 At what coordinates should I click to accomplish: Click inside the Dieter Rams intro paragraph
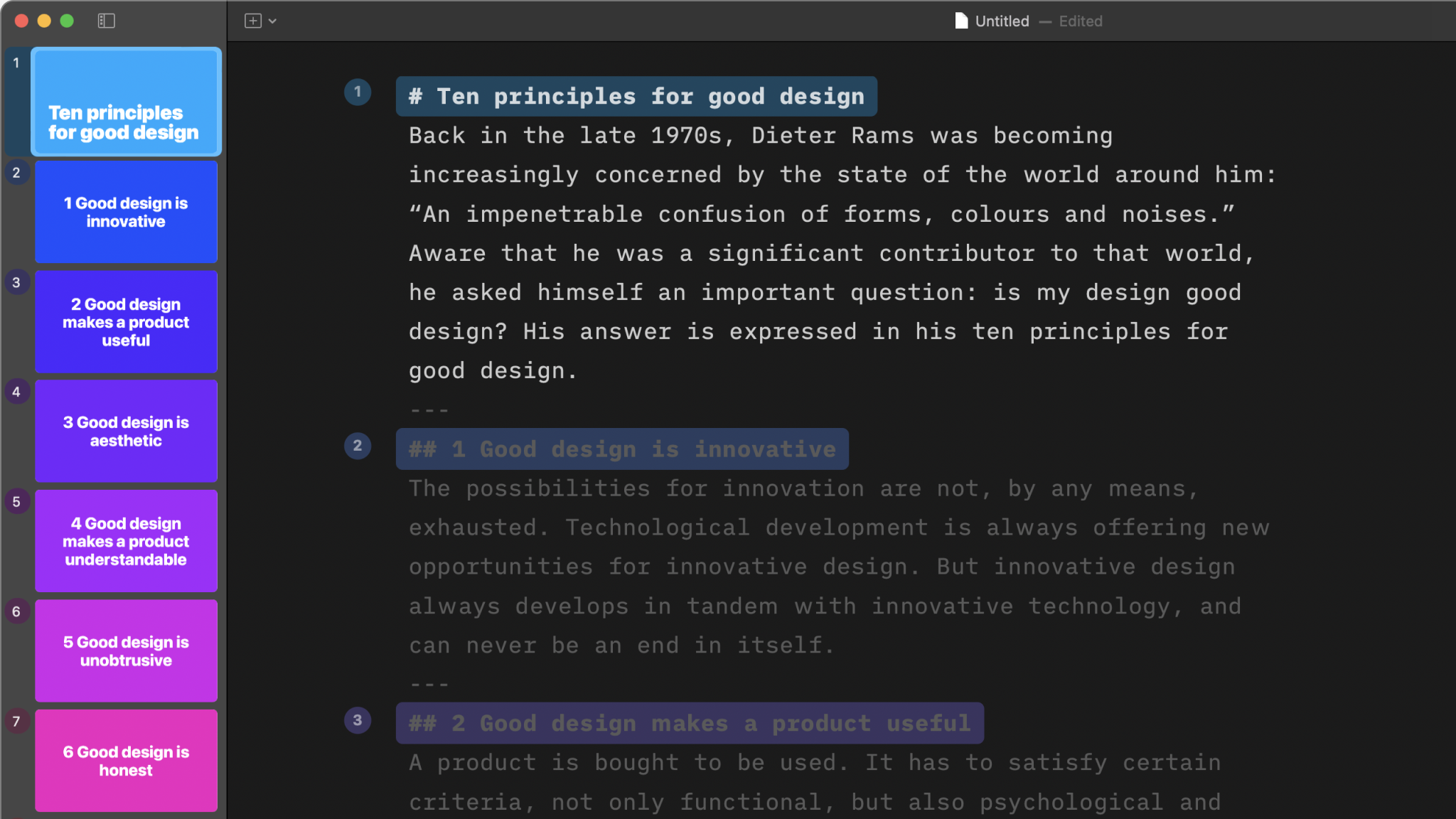click(782, 252)
